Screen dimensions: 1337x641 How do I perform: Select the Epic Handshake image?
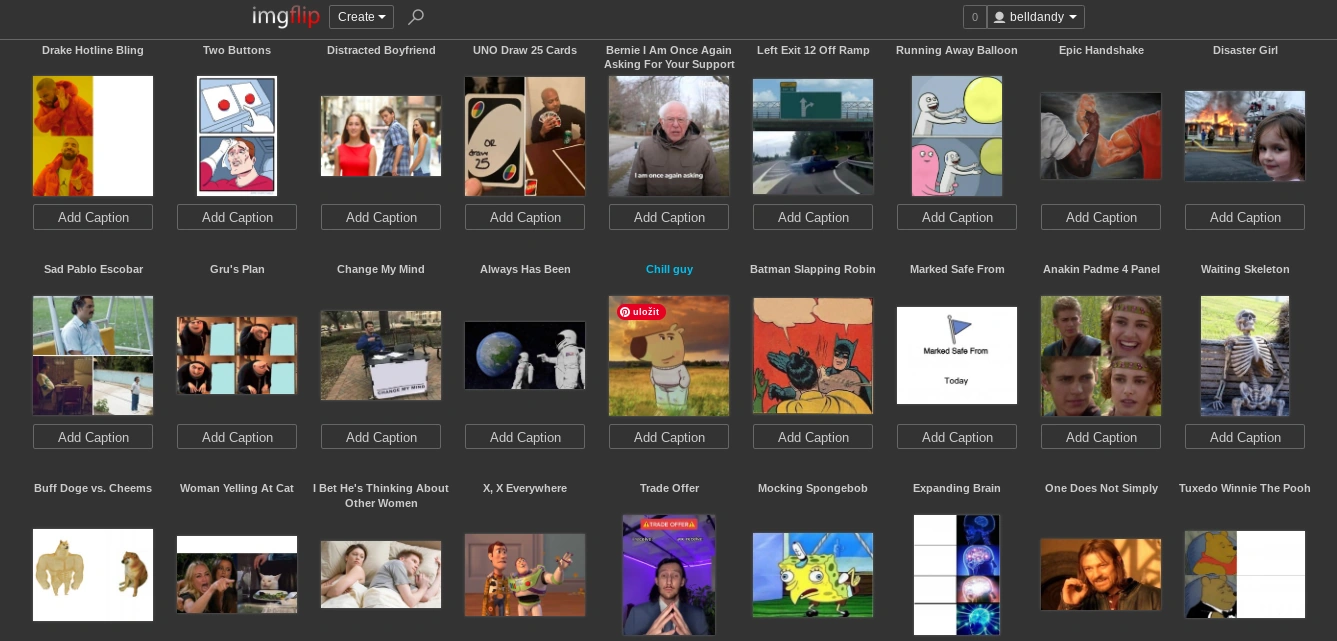1101,136
